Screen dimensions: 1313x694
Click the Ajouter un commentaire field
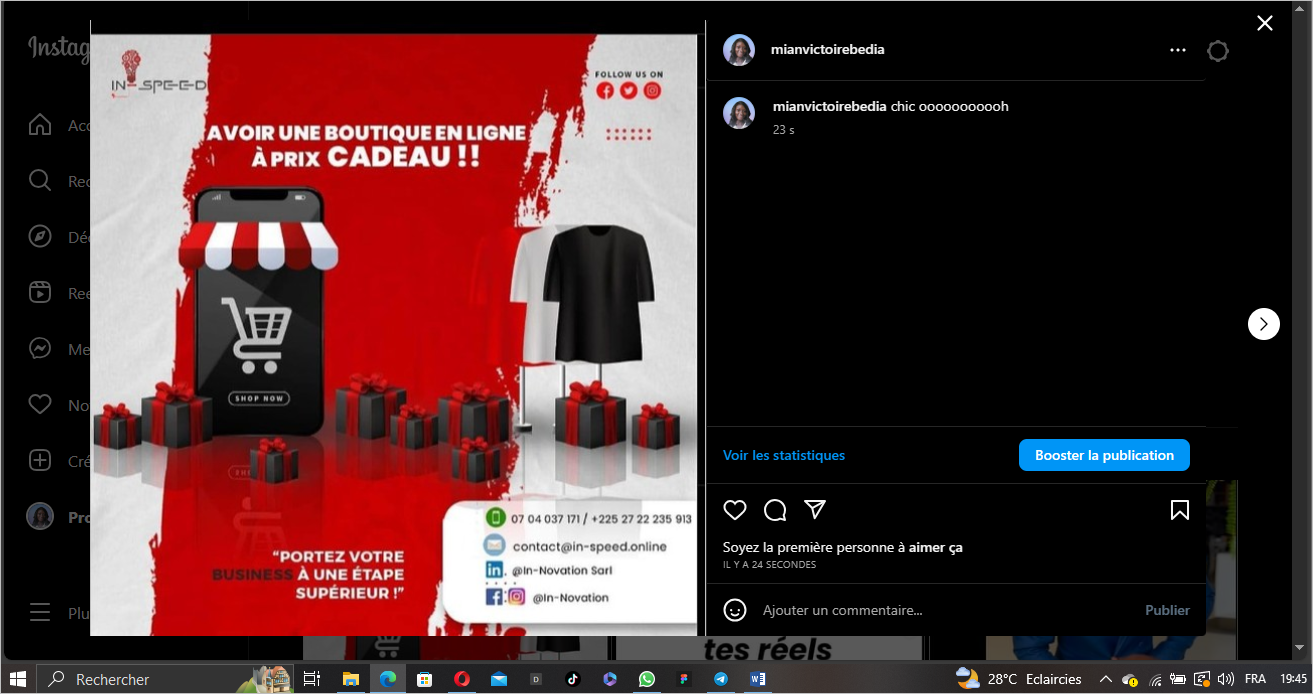point(940,610)
